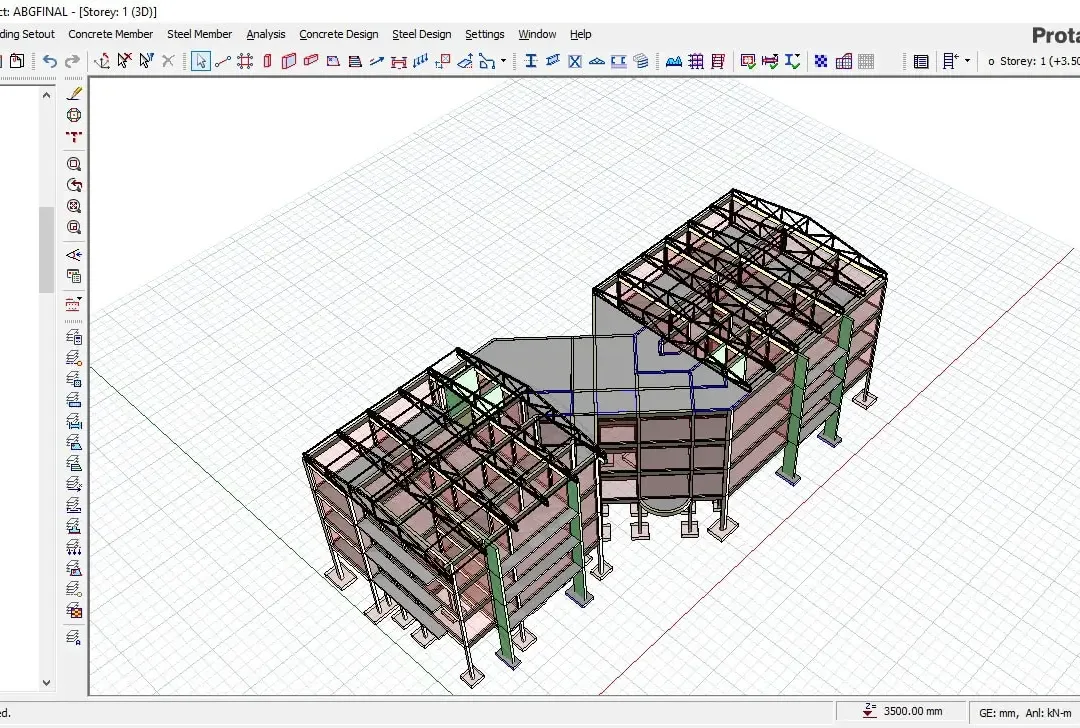The image size is (1080, 728).
Task: Select the concrete beam insert tool
Action: pyautogui.click(x=311, y=61)
